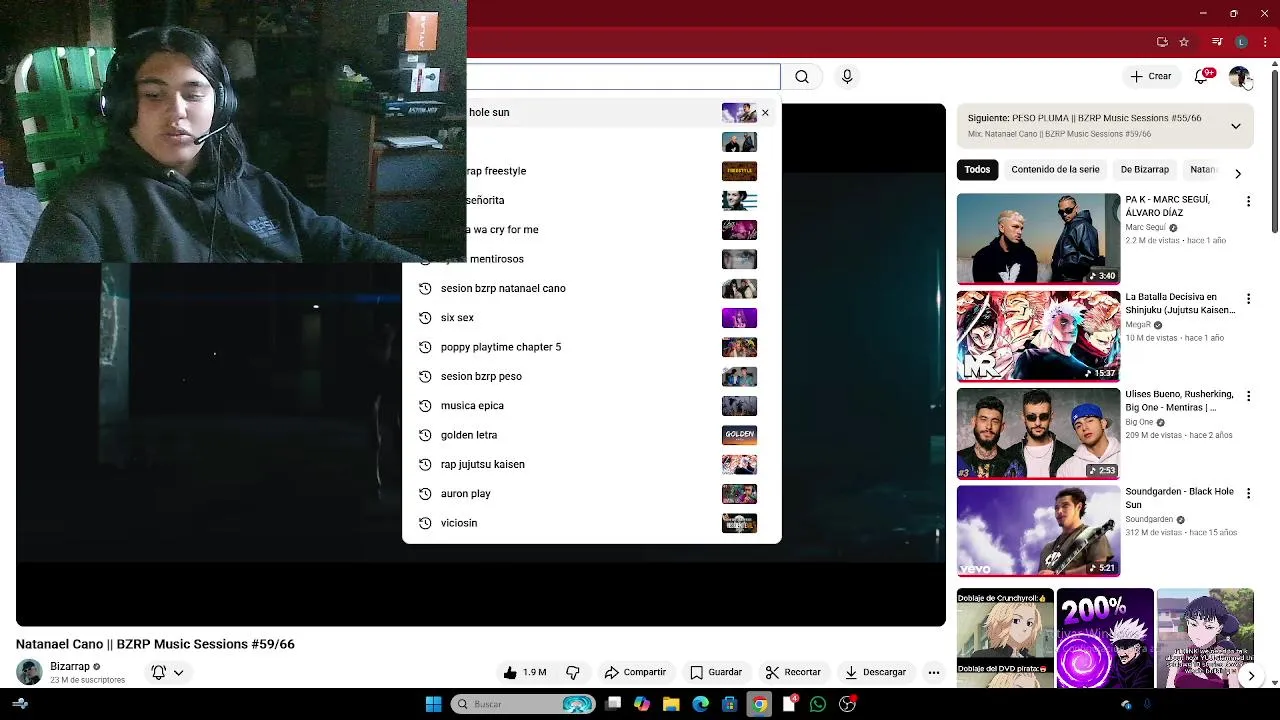The width and height of the screenshot is (1280, 720).
Task: Open the 200% Short thumbnail
Action: [x=1105, y=639]
